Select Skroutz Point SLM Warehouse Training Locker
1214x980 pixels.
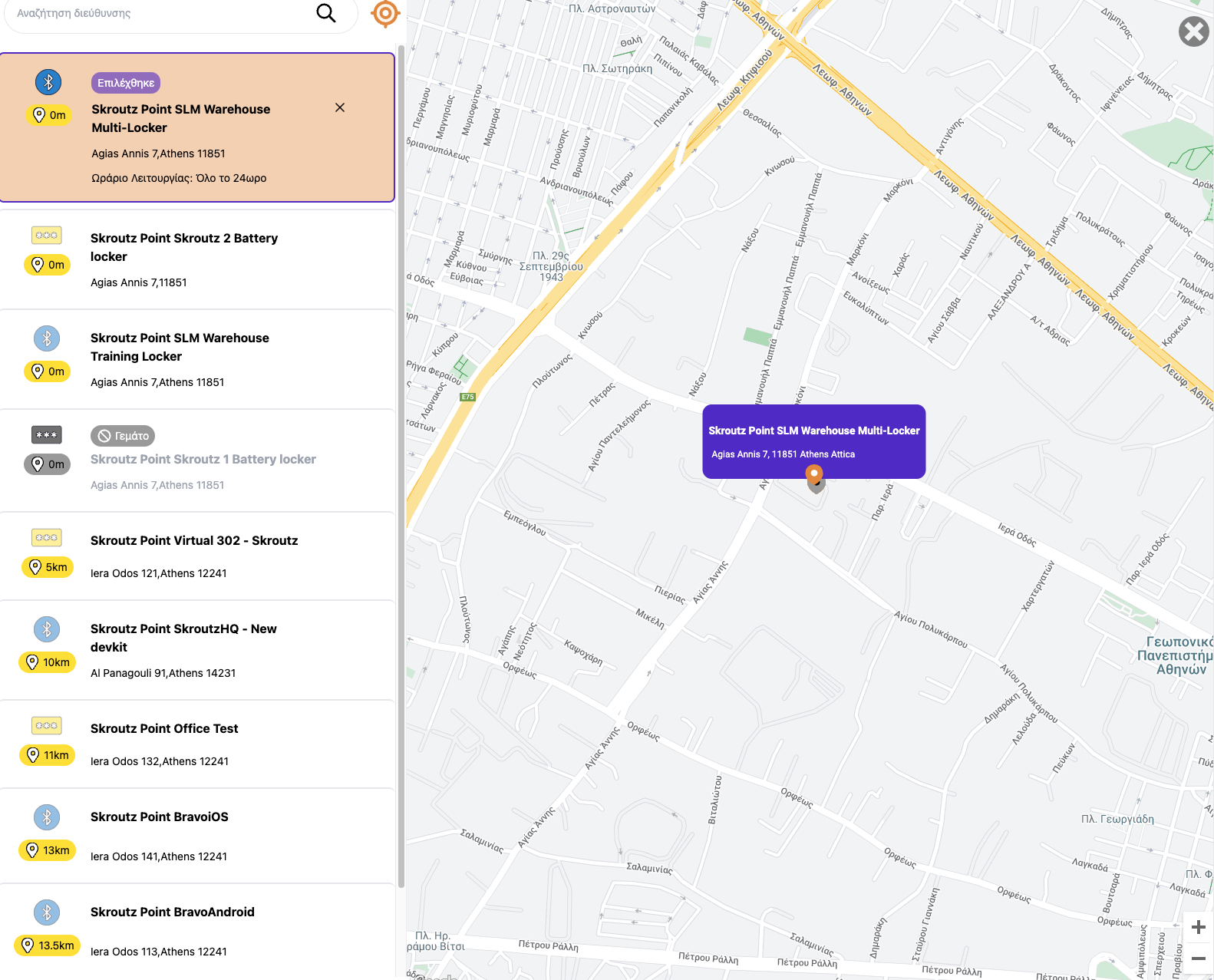(x=197, y=359)
